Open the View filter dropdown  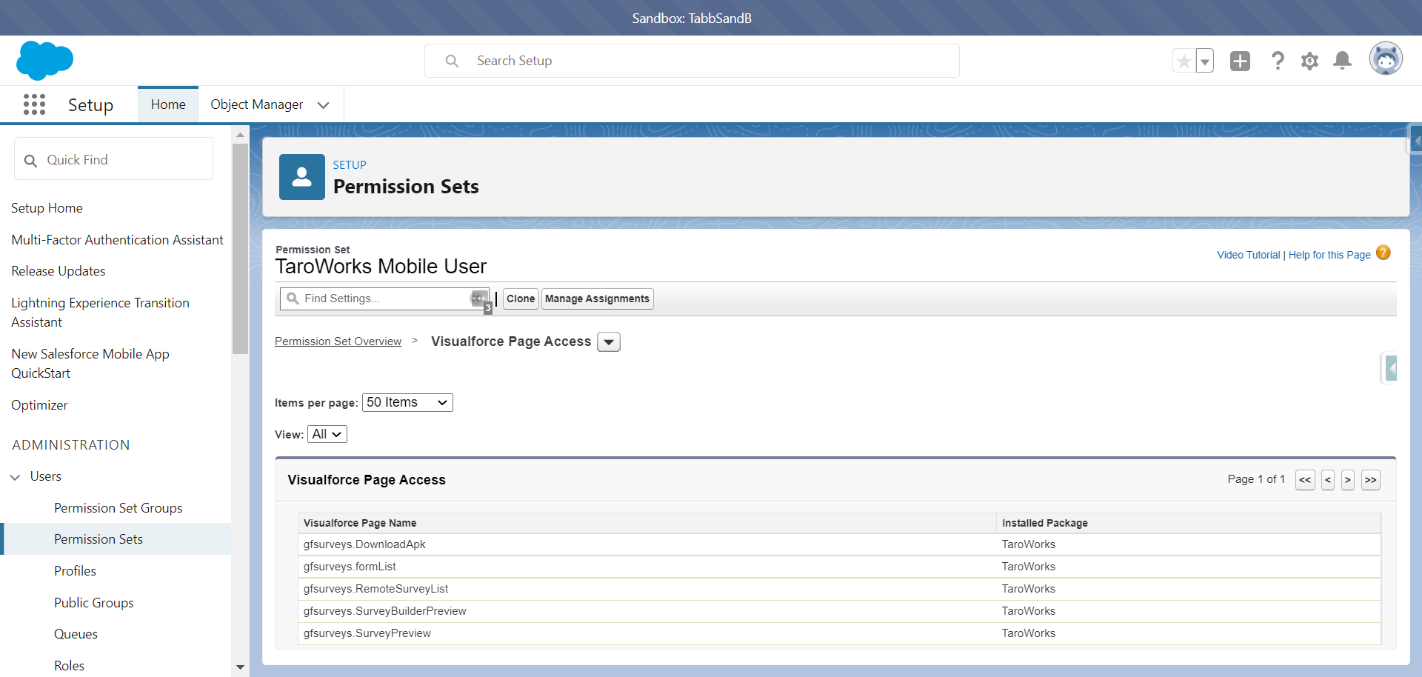tap(328, 434)
